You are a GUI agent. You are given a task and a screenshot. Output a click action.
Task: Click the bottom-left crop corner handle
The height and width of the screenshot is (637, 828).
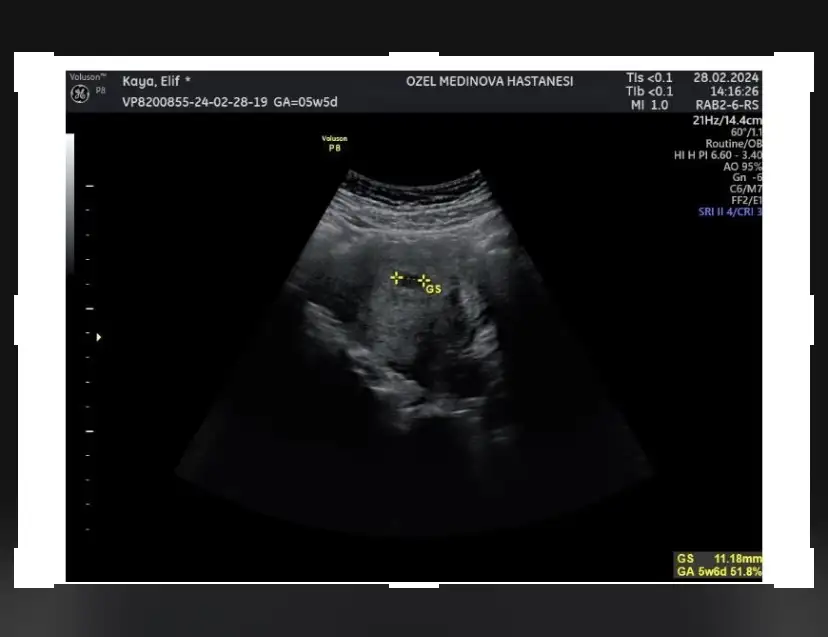[x=34, y=567]
